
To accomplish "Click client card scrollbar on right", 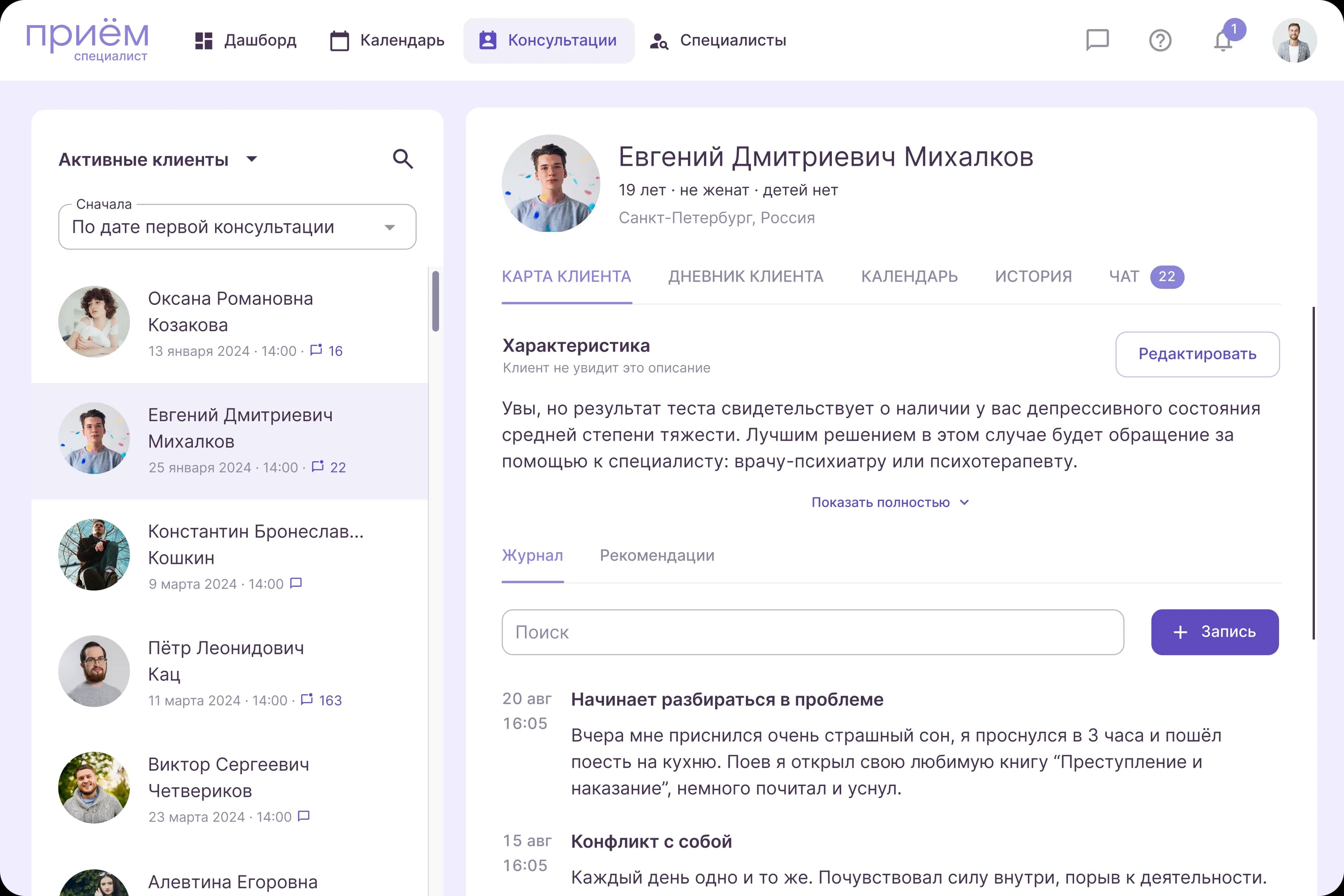I will [x=1313, y=473].
